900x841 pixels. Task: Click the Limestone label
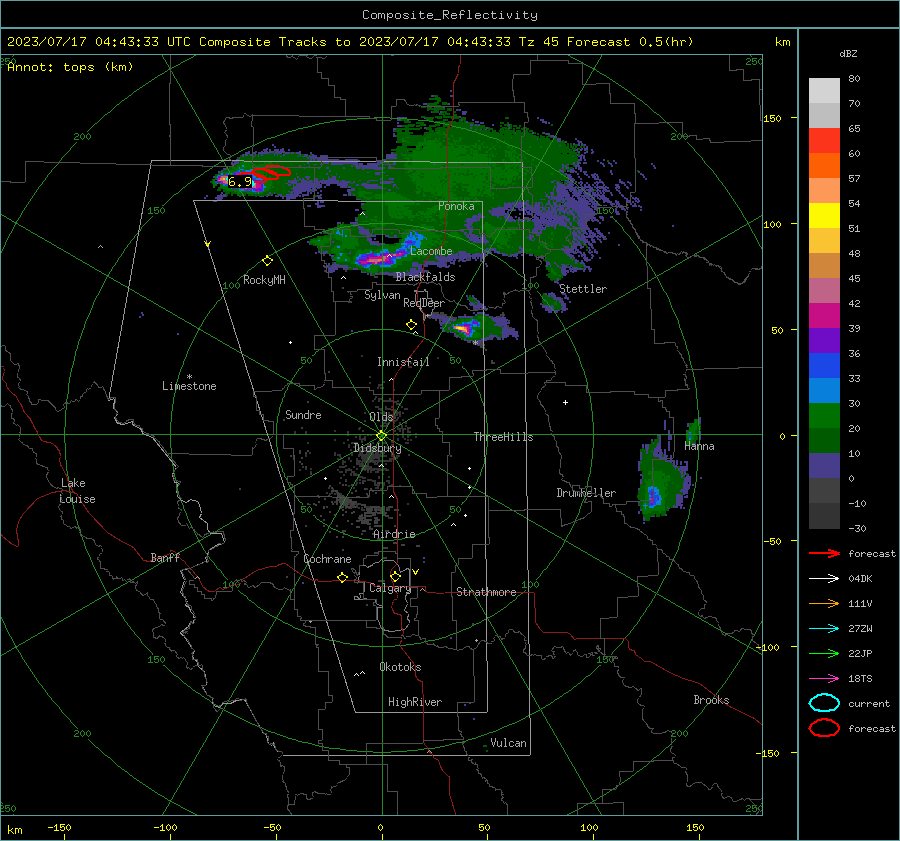(x=189, y=386)
